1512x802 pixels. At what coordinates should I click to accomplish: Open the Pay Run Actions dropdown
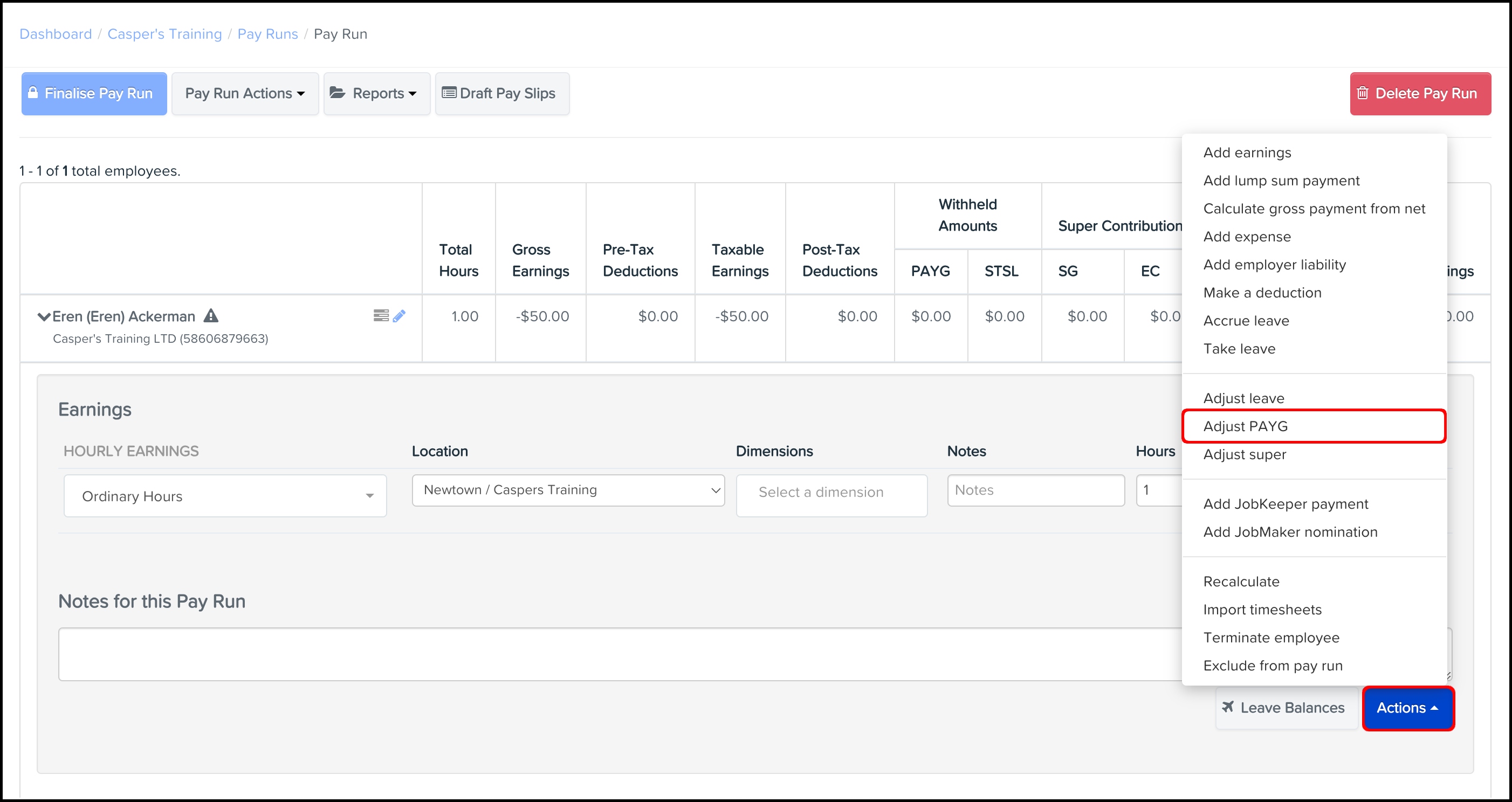[x=245, y=94]
